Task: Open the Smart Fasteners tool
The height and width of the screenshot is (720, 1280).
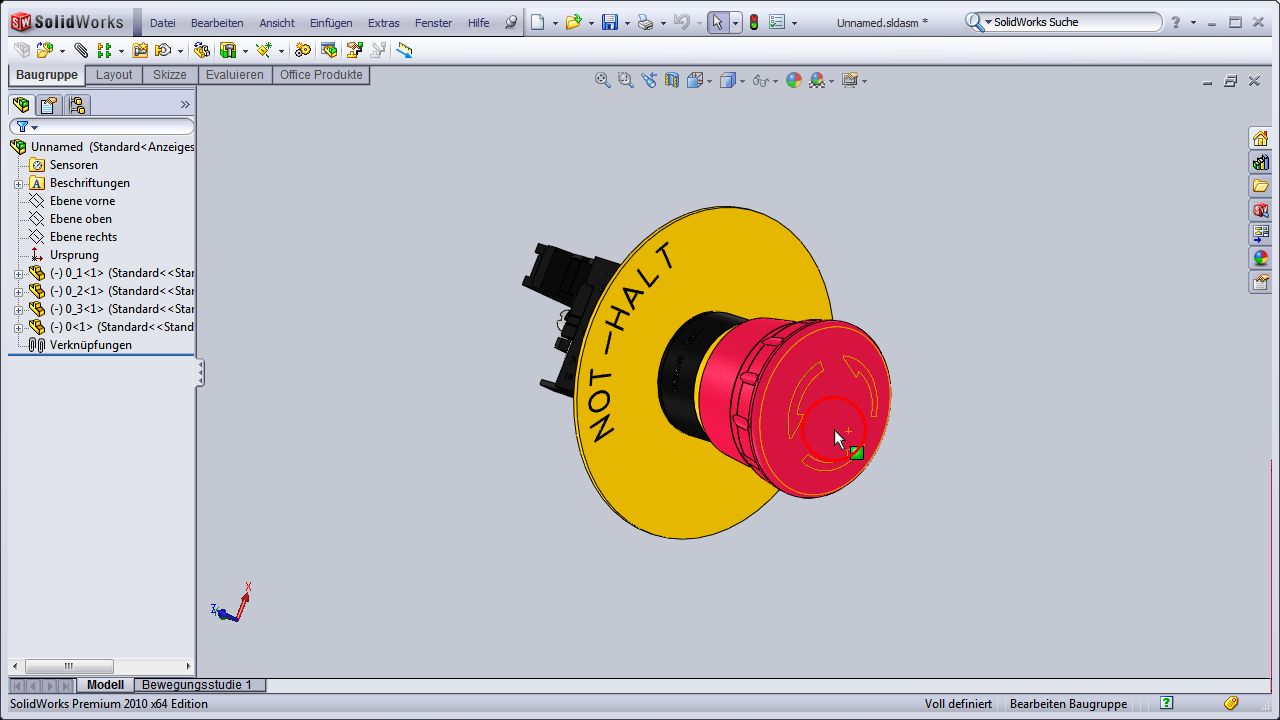Action: tap(140, 50)
